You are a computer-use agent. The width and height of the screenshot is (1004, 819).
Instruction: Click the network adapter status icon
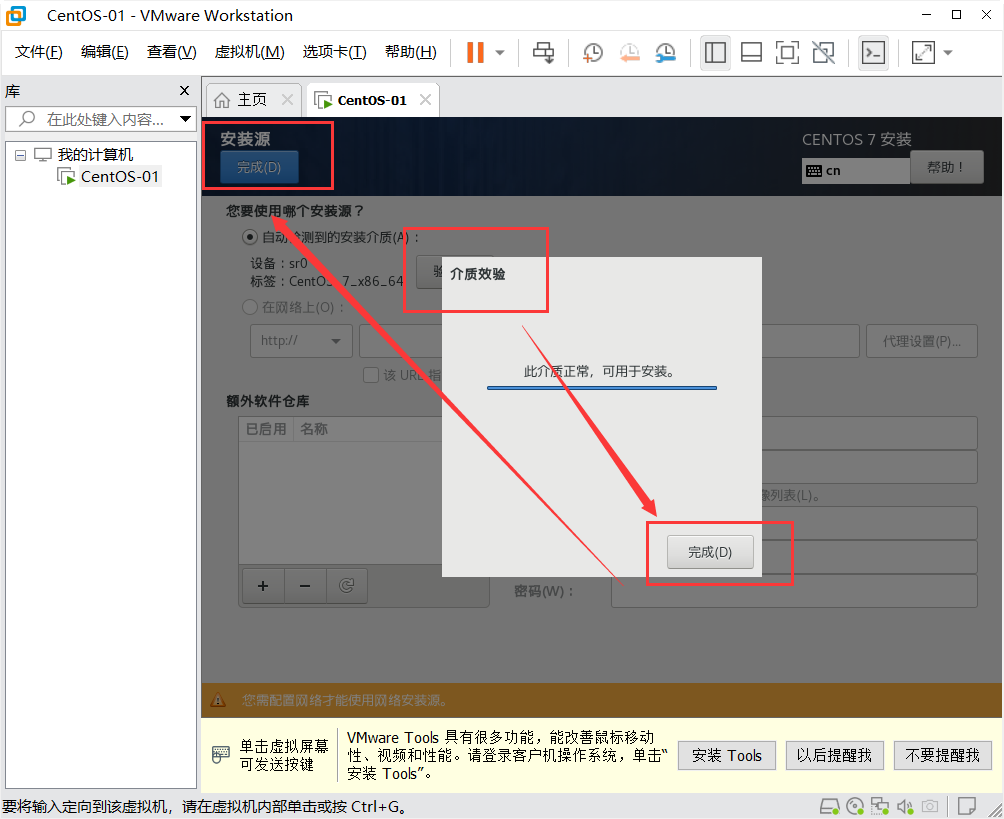pyautogui.click(x=880, y=806)
